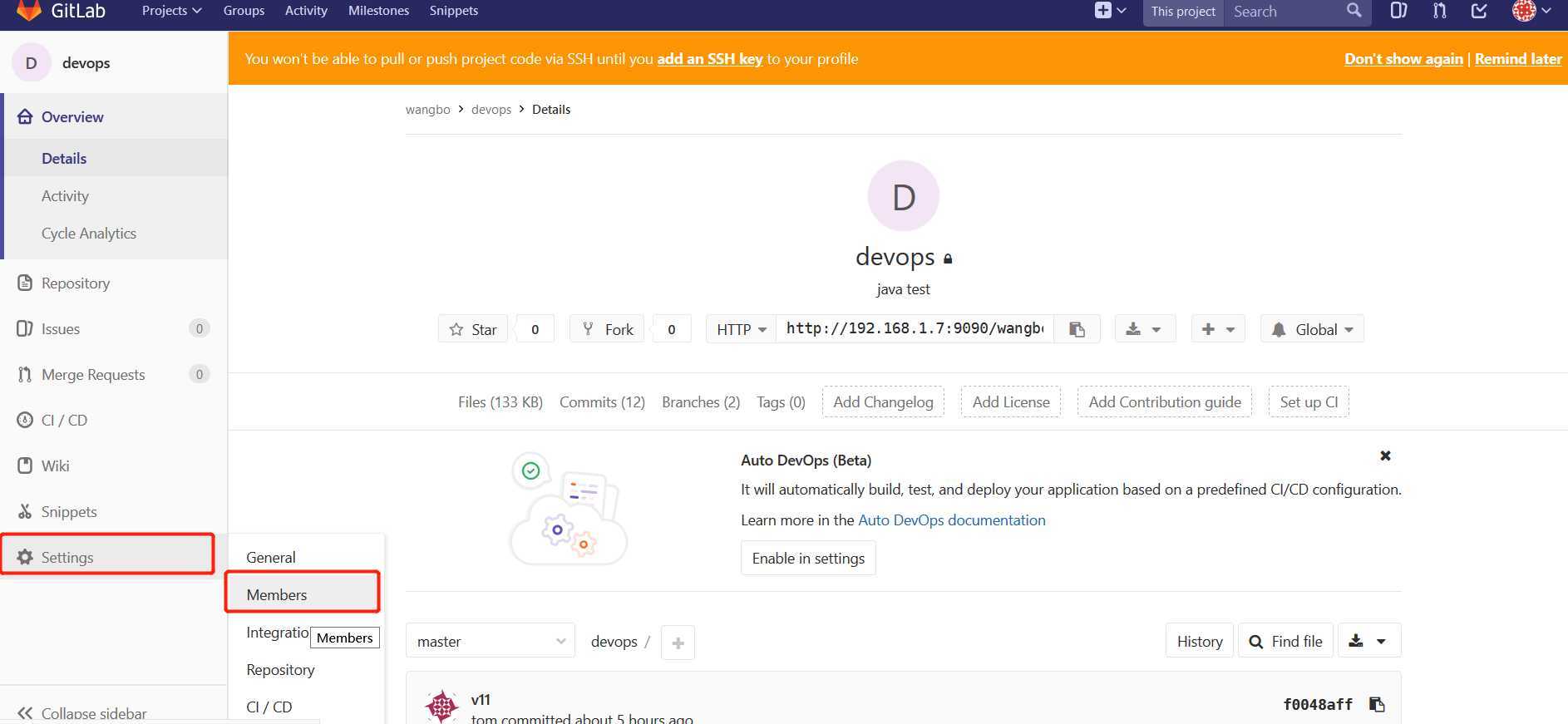The image size is (1568, 724).
Task: Star the devops project
Action: pyautogui.click(x=472, y=329)
